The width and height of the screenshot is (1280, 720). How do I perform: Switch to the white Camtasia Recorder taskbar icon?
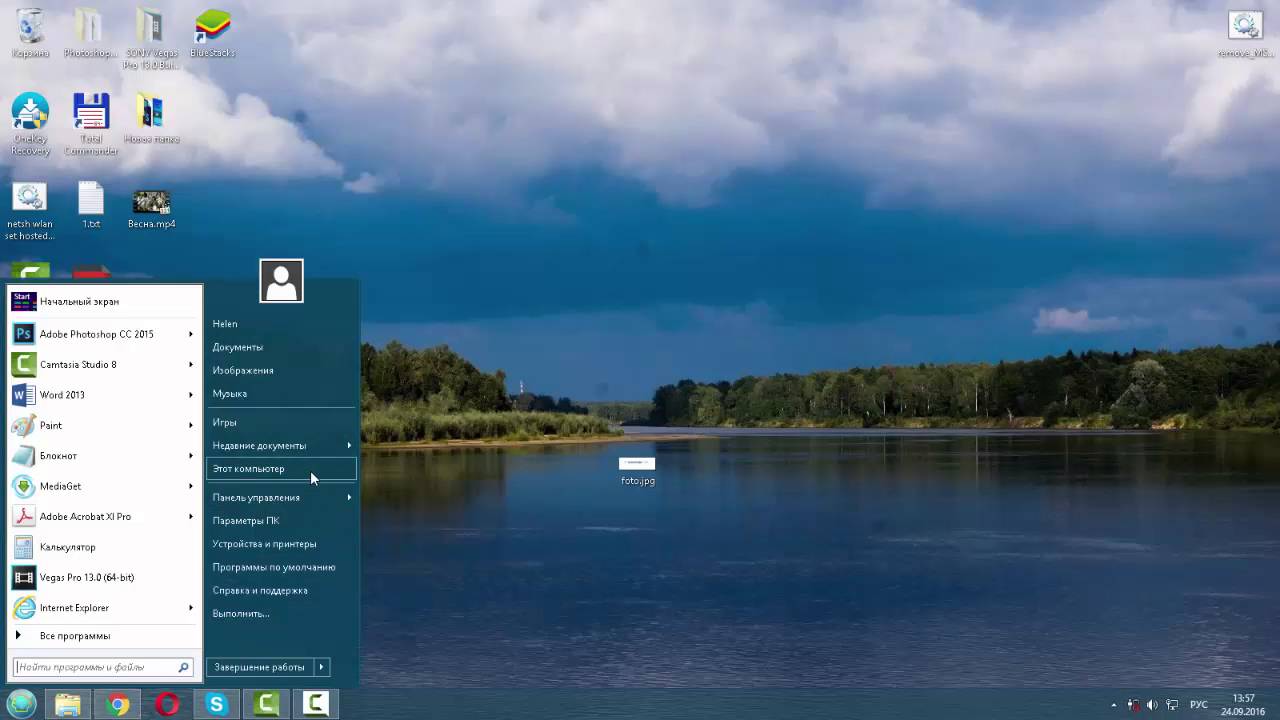315,704
